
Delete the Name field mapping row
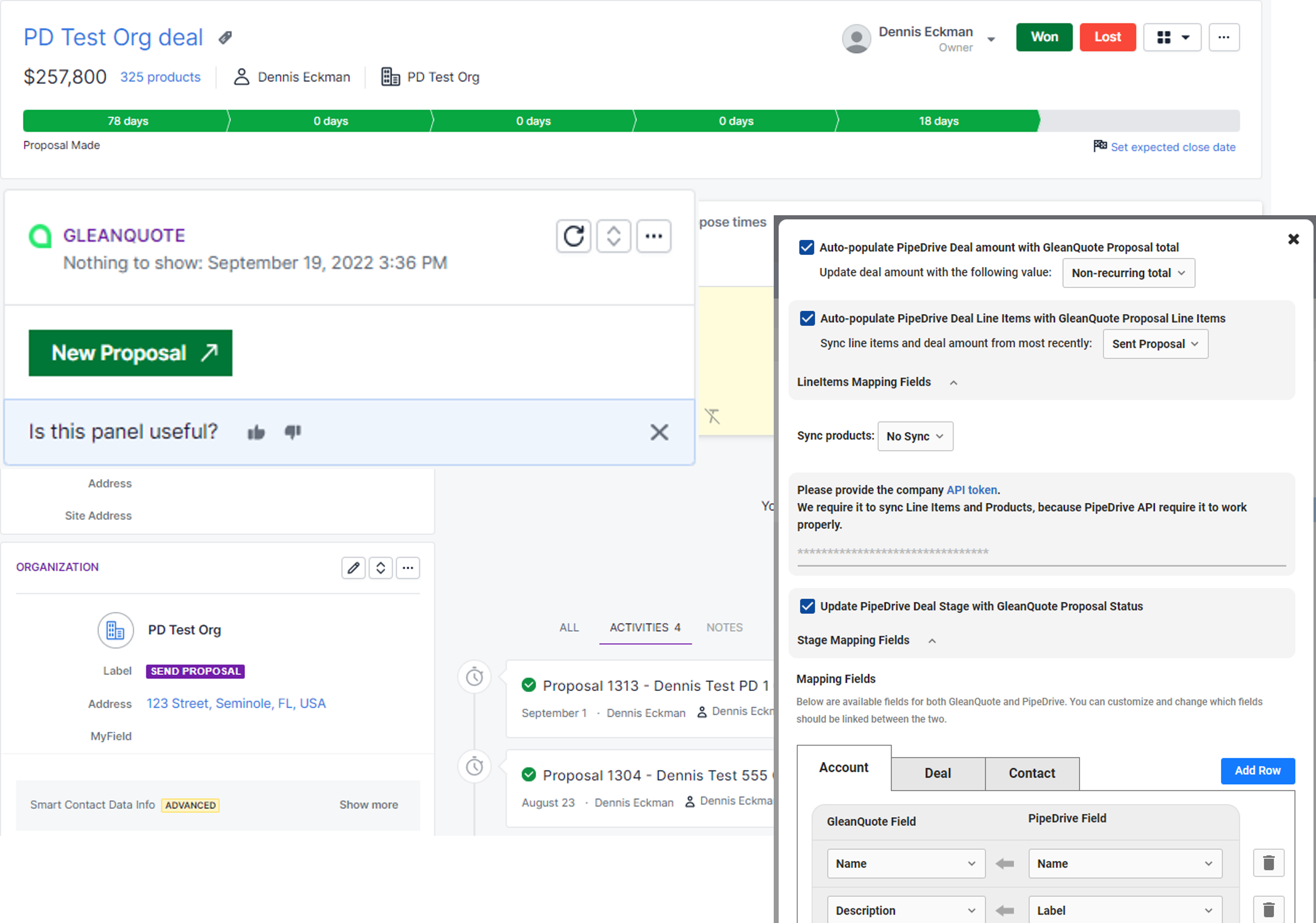(1268, 863)
